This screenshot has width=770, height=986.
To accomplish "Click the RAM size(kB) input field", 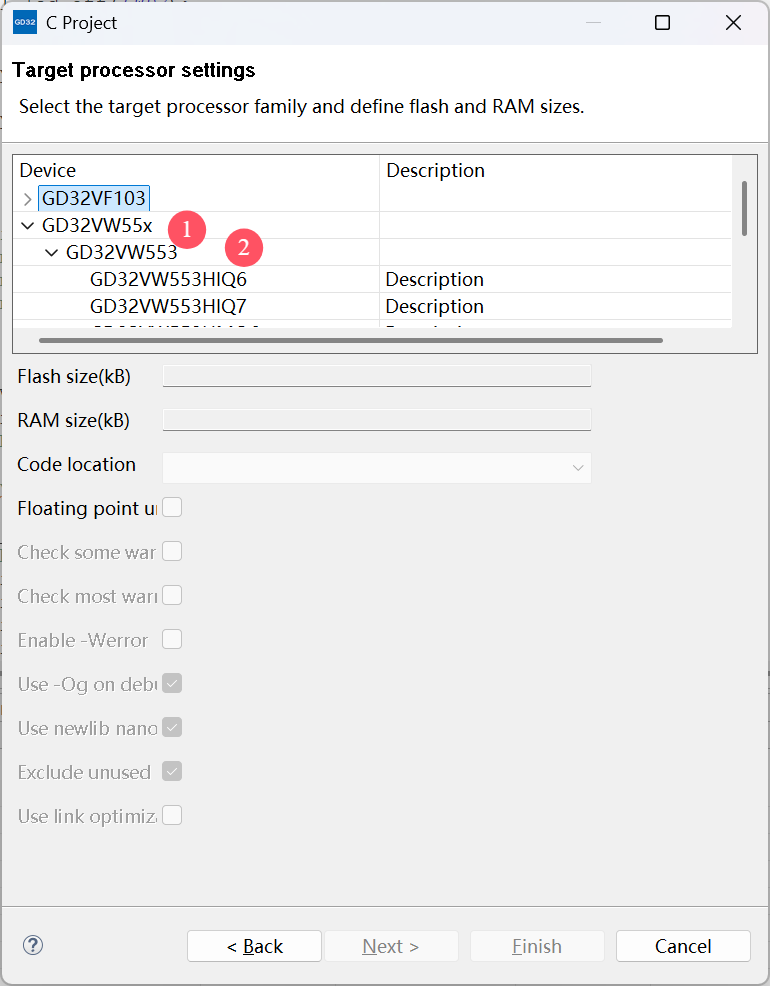I will (377, 420).
